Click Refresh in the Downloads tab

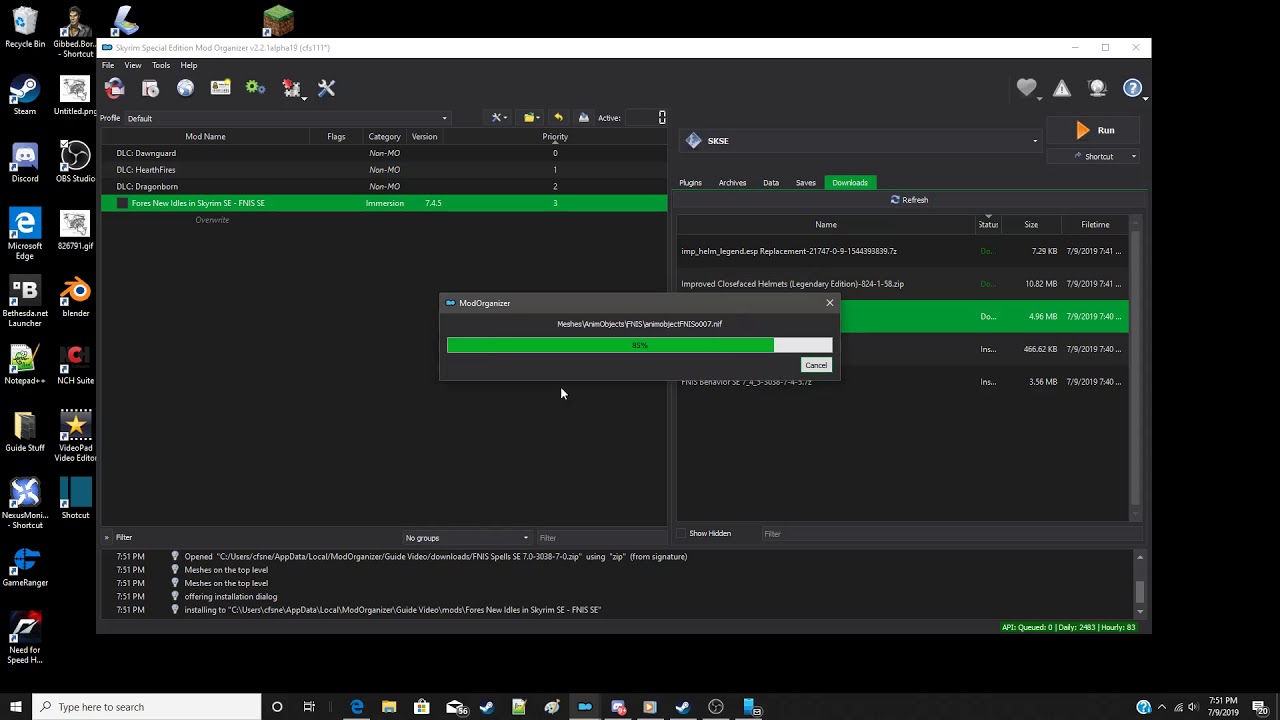(x=909, y=200)
